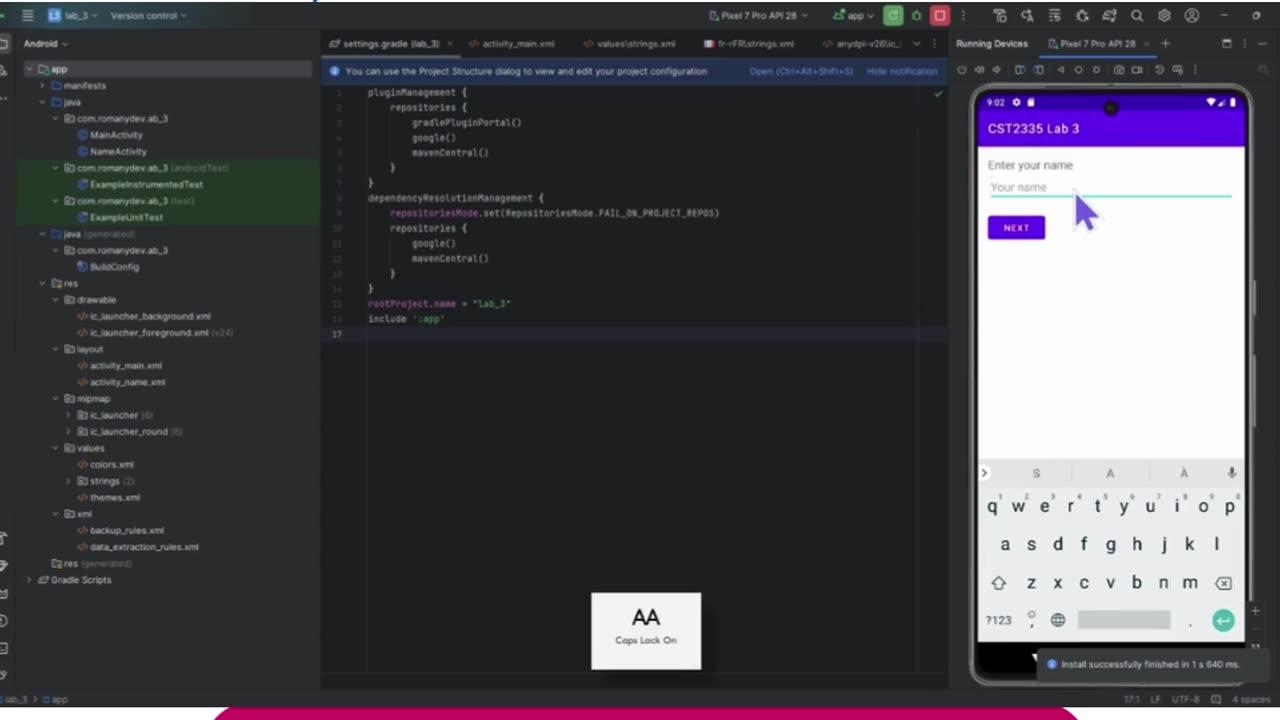This screenshot has height=720, width=1280.
Task: Expand Gradle Scripts node
Action: tap(29, 580)
